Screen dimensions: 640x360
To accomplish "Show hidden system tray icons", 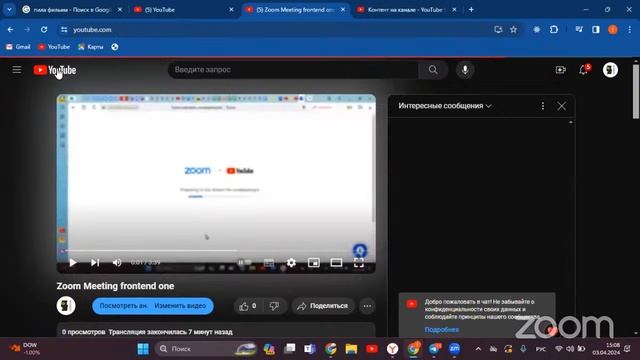I will (x=478, y=349).
